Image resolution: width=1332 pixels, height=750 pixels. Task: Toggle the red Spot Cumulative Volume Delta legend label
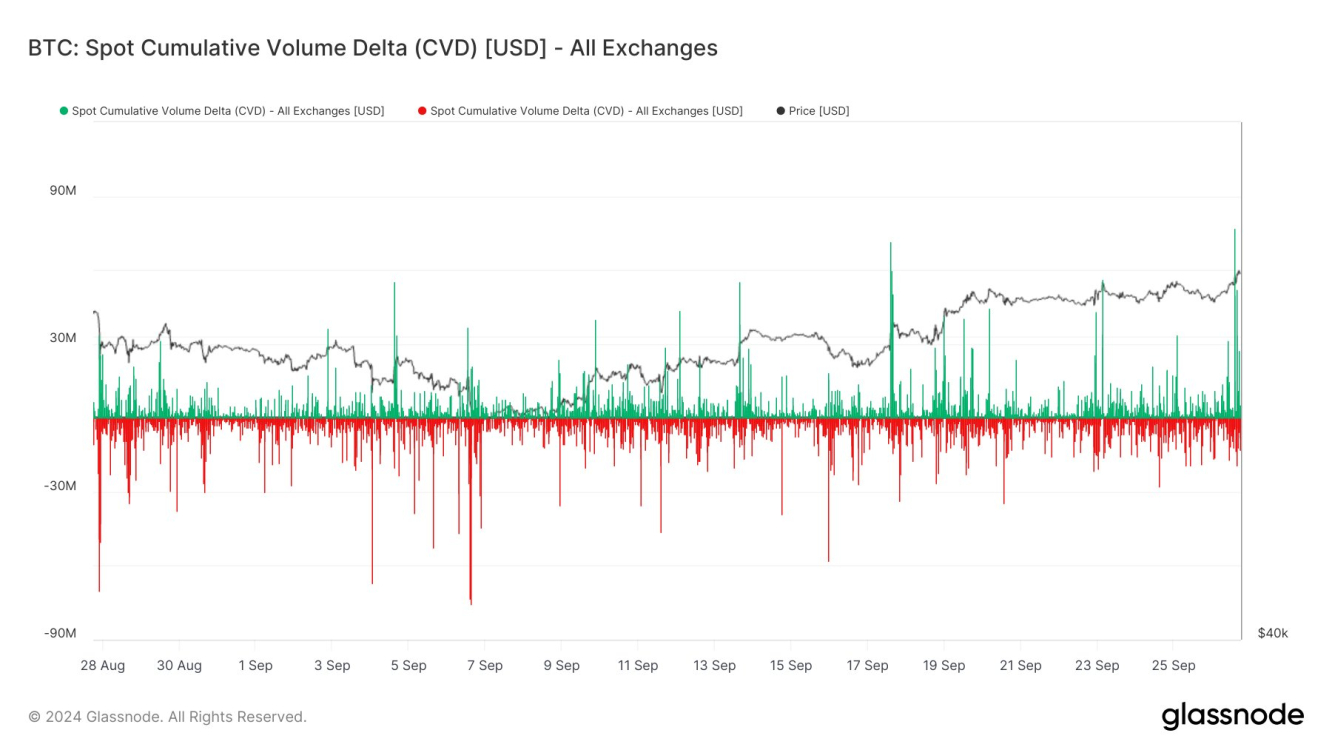pos(586,111)
